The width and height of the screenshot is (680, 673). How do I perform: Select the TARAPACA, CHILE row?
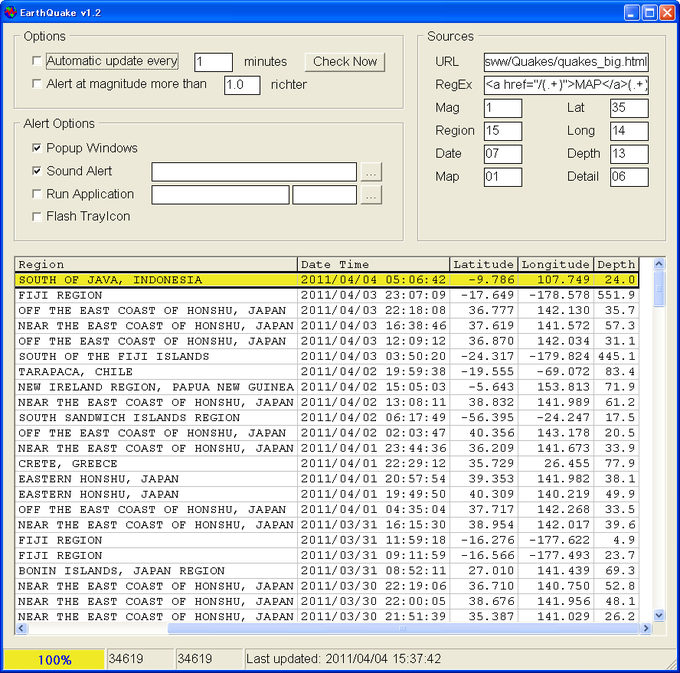327,372
